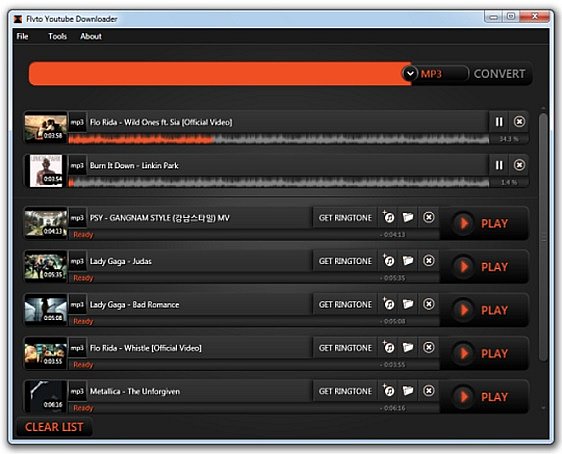Pause the Burn It Down download

pos(499,165)
